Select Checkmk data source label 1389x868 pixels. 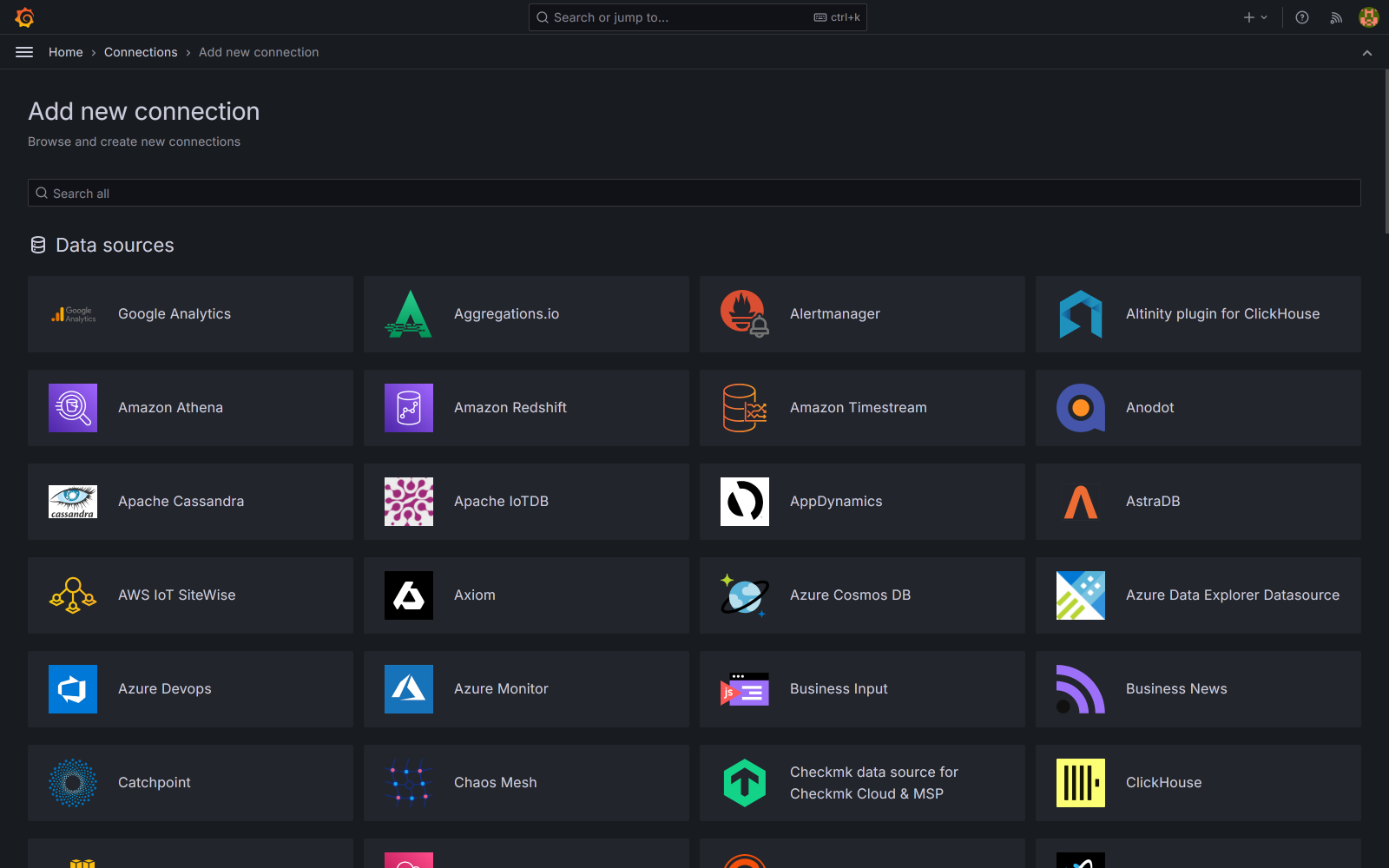click(x=874, y=783)
